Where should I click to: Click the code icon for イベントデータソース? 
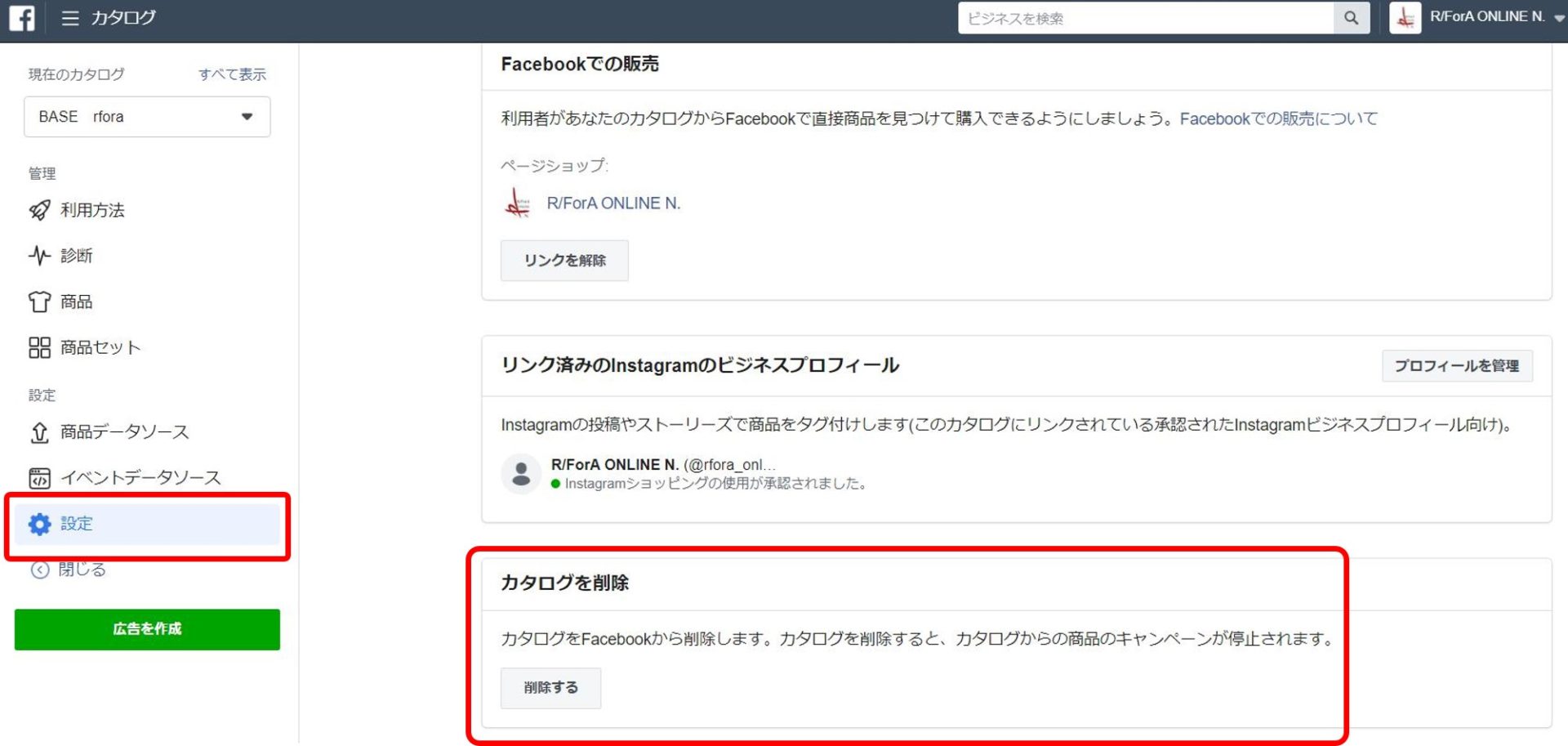[39, 477]
